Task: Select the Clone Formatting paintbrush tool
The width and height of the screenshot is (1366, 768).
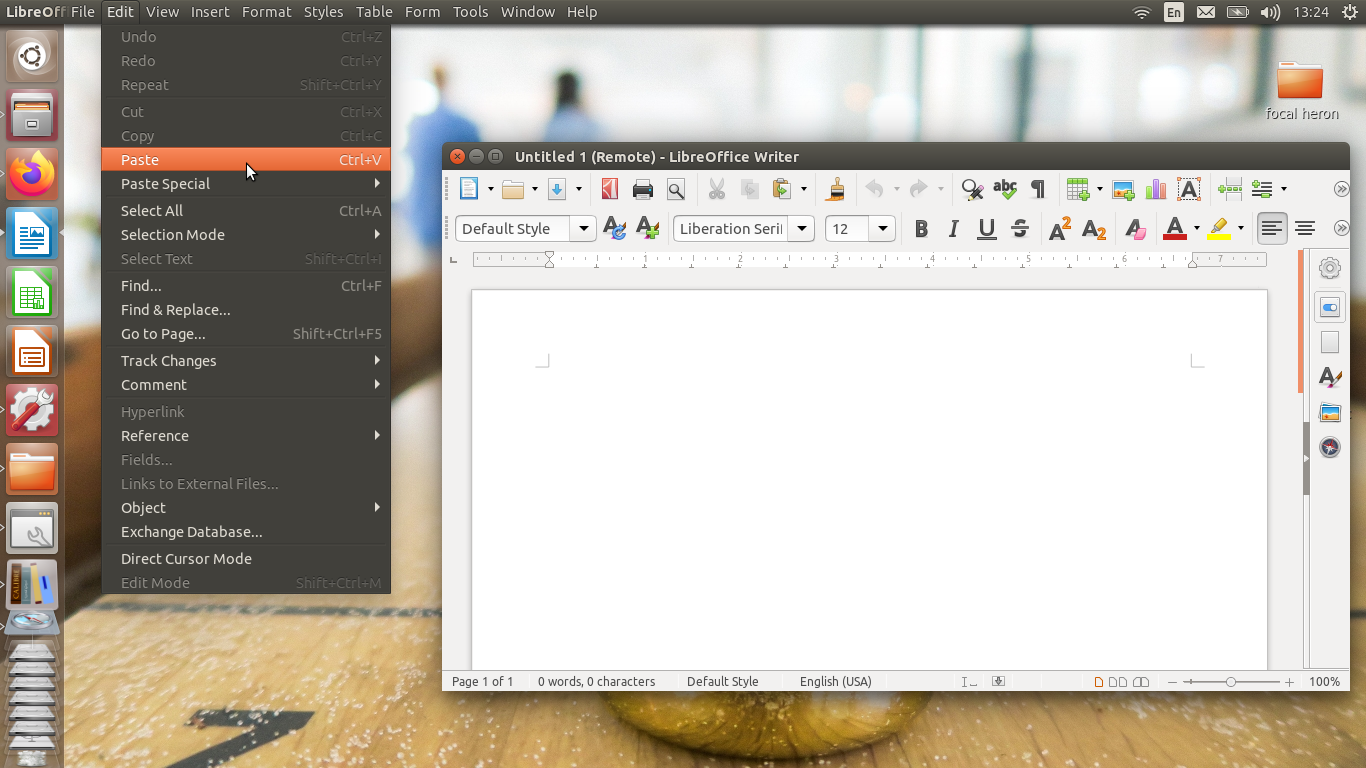Action: [x=835, y=189]
